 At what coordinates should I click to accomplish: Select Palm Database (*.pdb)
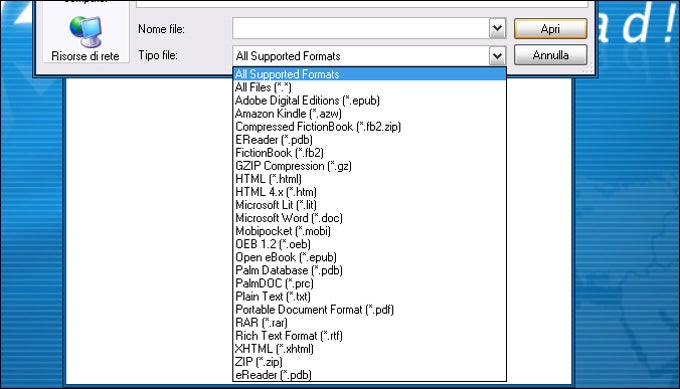point(369,270)
